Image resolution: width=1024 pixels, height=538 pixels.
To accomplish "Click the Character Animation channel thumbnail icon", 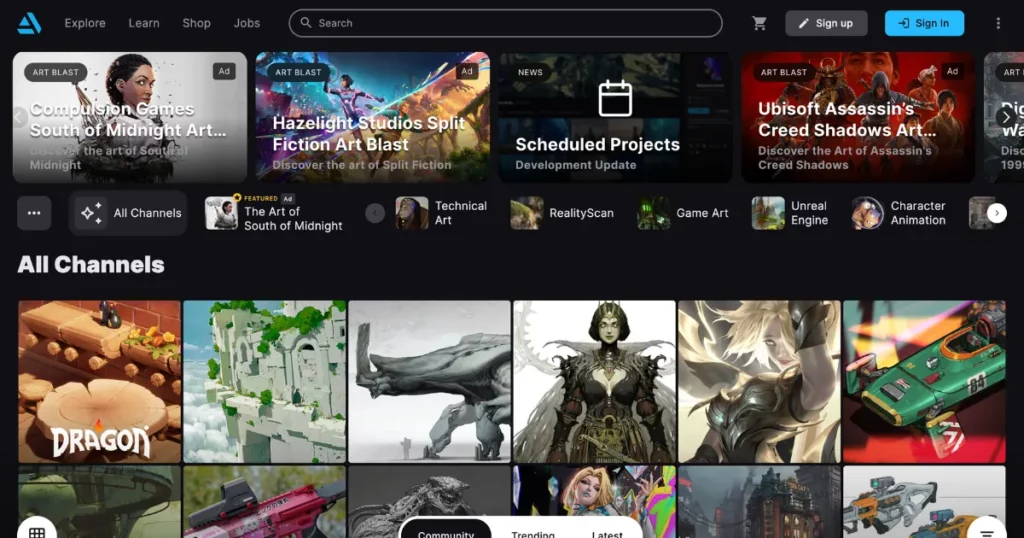I will tap(868, 213).
